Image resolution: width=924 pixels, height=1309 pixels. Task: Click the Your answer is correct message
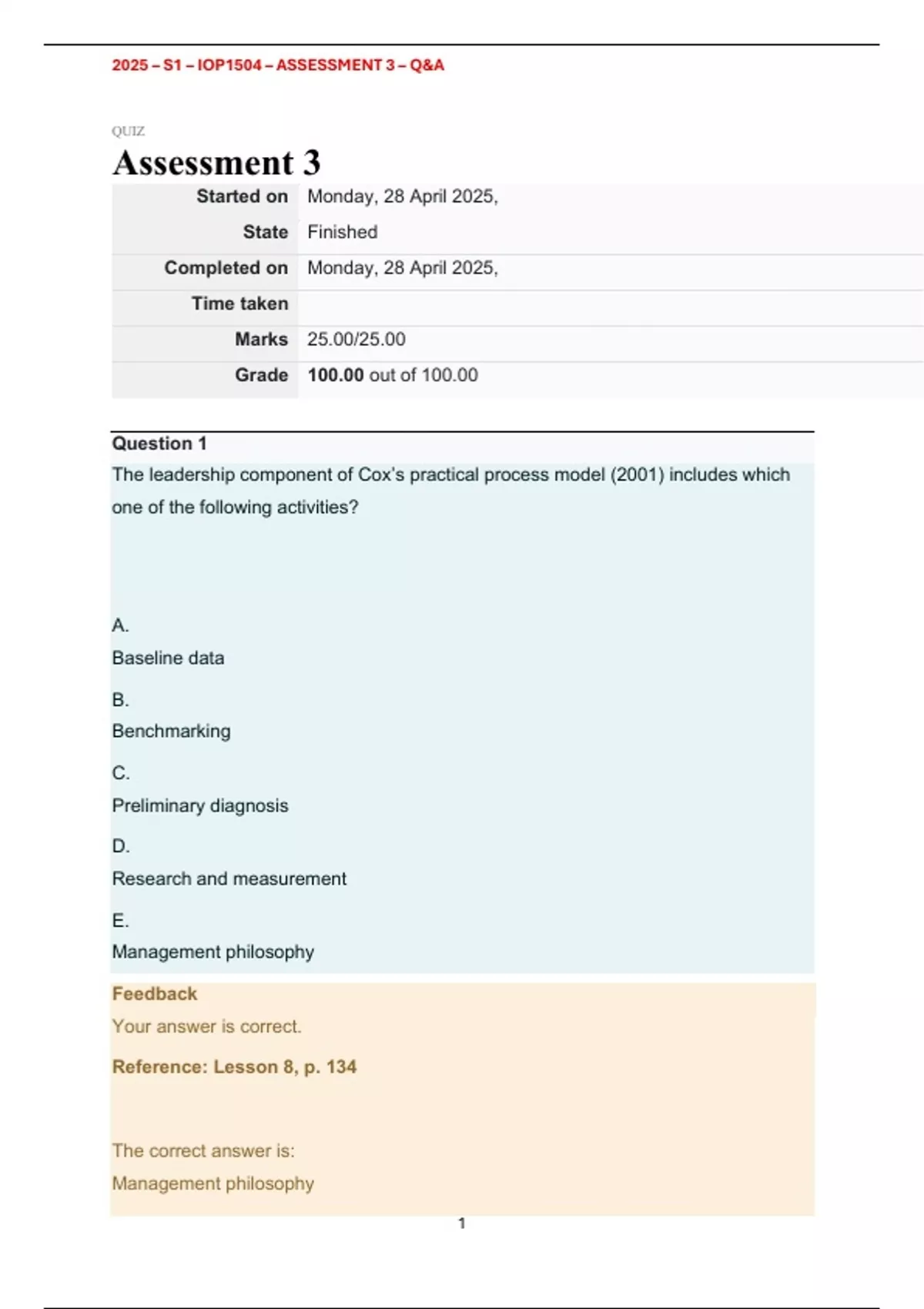point(207,1026)
